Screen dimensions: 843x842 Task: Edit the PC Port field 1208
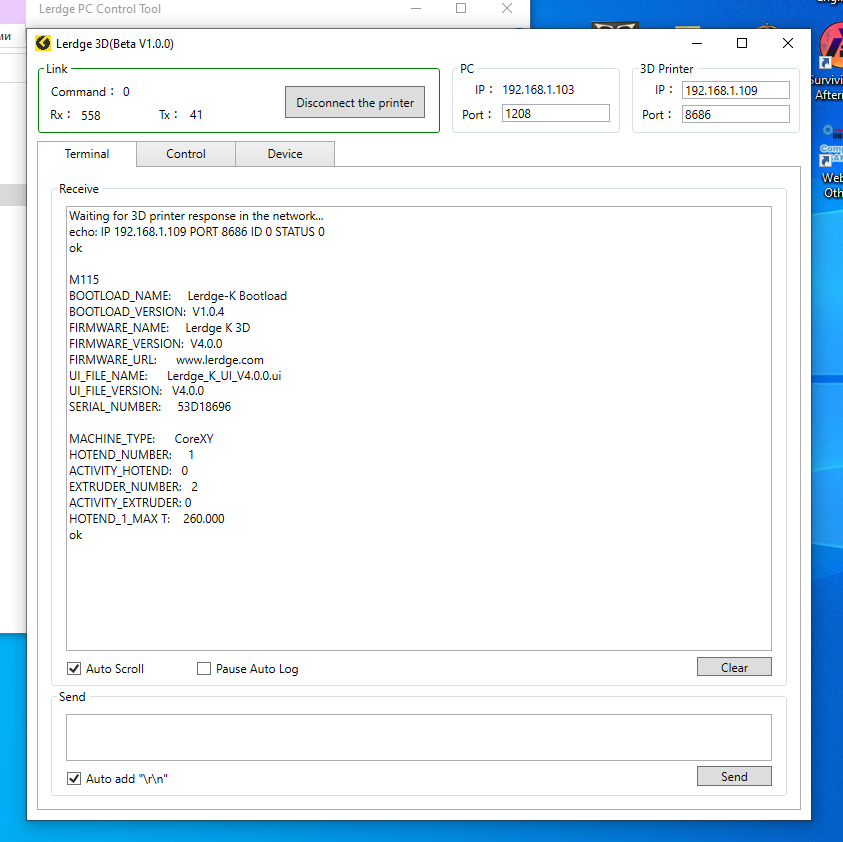pyautogui.click(x=555, y=113)
